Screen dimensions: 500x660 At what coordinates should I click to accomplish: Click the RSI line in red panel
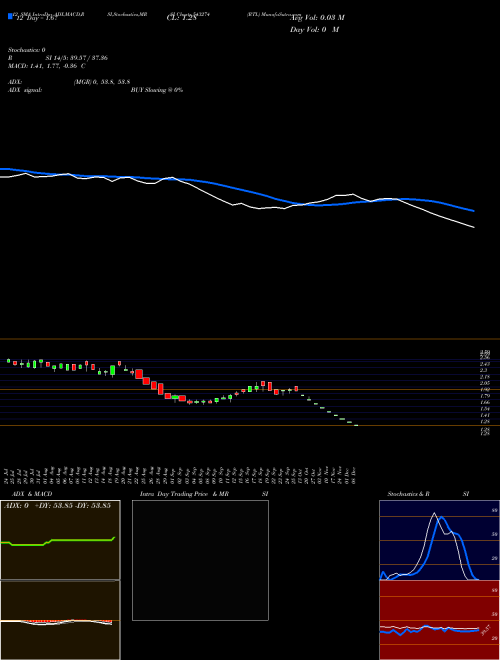point(429,630)
